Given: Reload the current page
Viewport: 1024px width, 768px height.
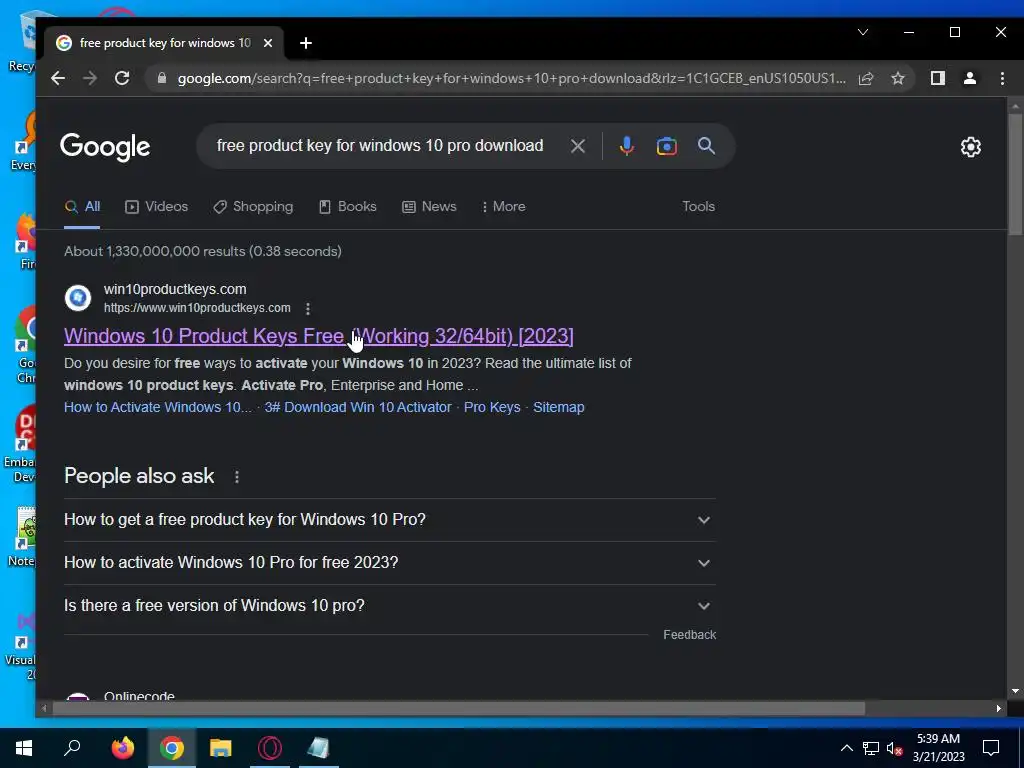Looking at the screenshot, I should (121, 78).
